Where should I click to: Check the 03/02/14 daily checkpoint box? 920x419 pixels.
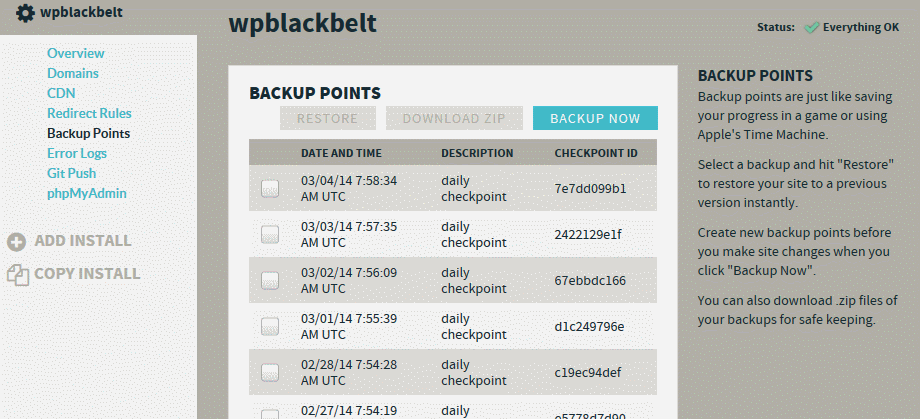[270, 281]
